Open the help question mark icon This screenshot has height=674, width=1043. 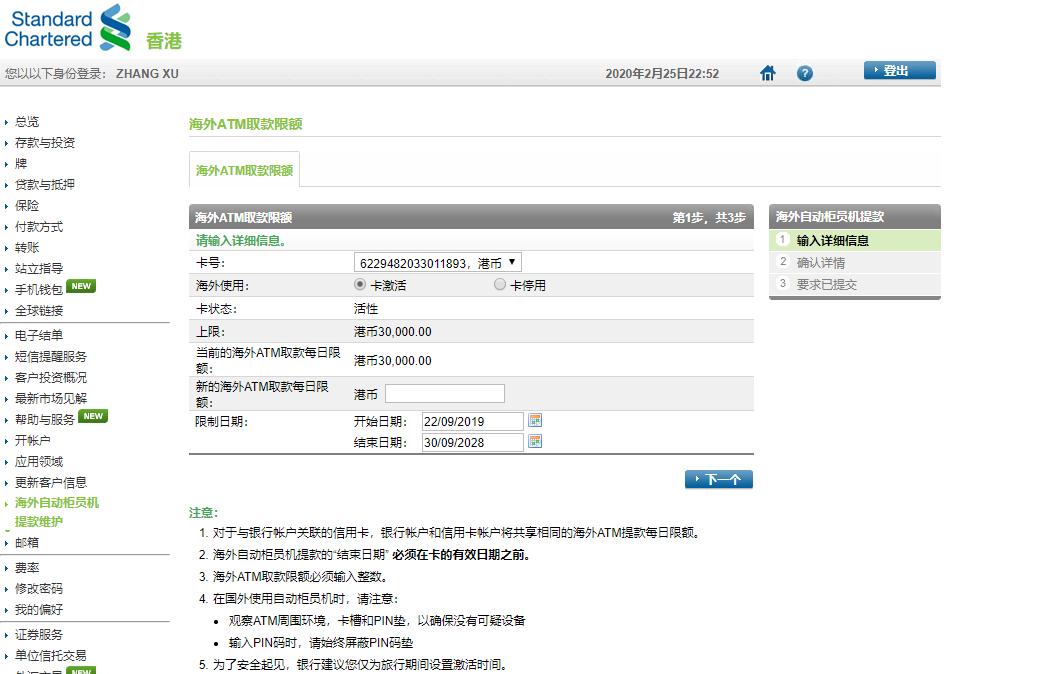pyautogui.click(x=805, y=71)
